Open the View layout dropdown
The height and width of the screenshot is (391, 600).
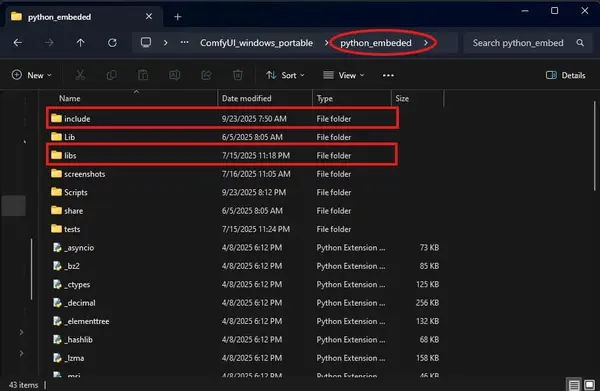click(x=344, y=75)
